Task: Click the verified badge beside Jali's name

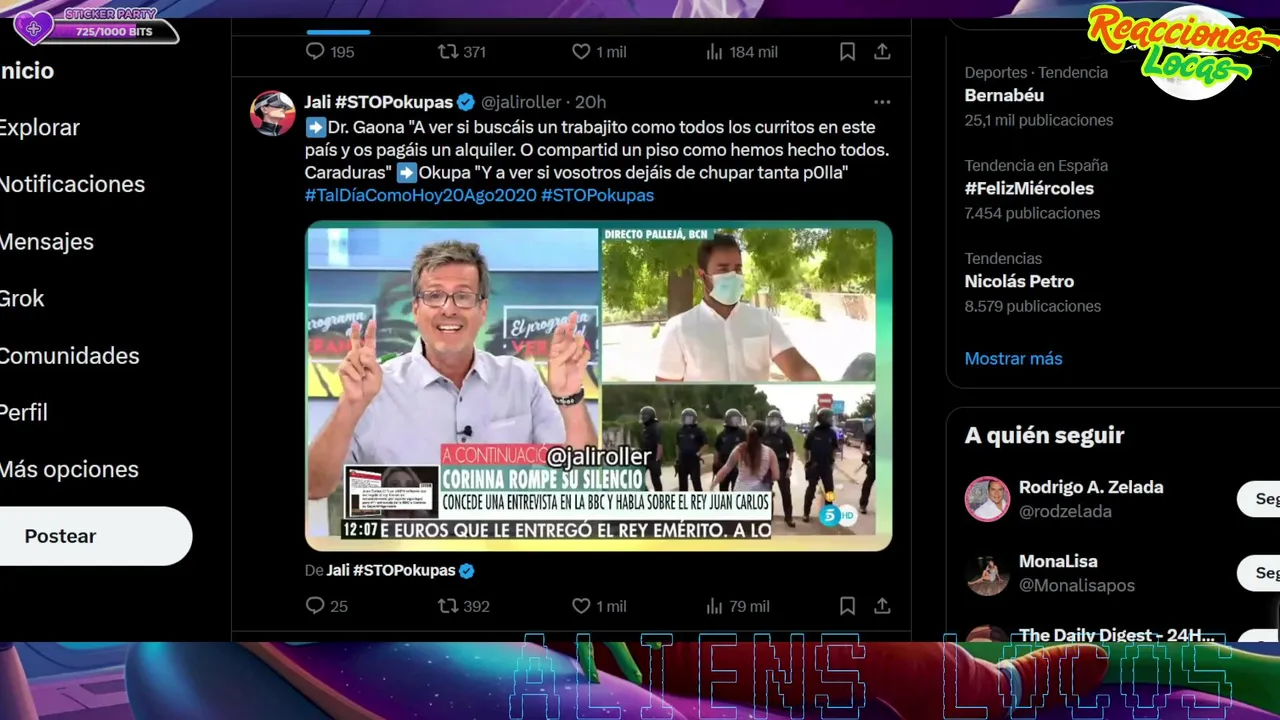Action: point(466,102)
